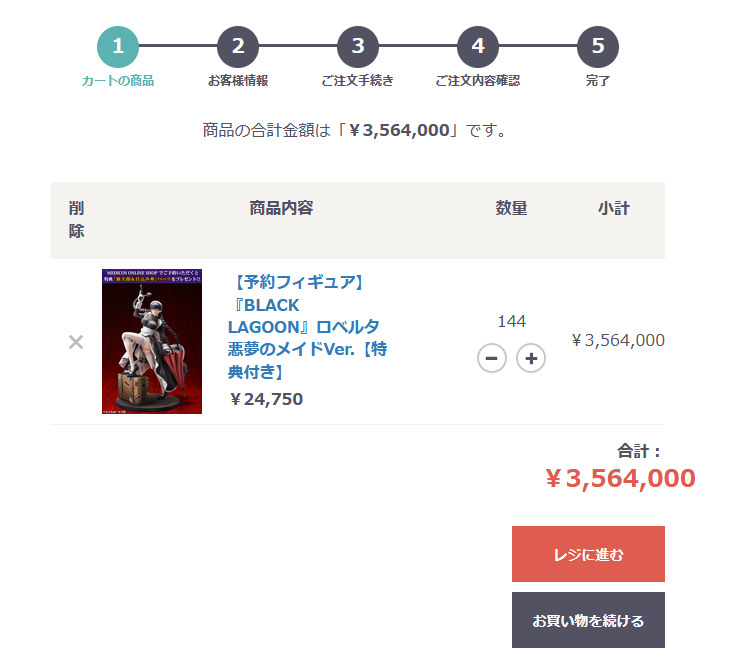Select the 完了 step label

click(x=597, y=81)
